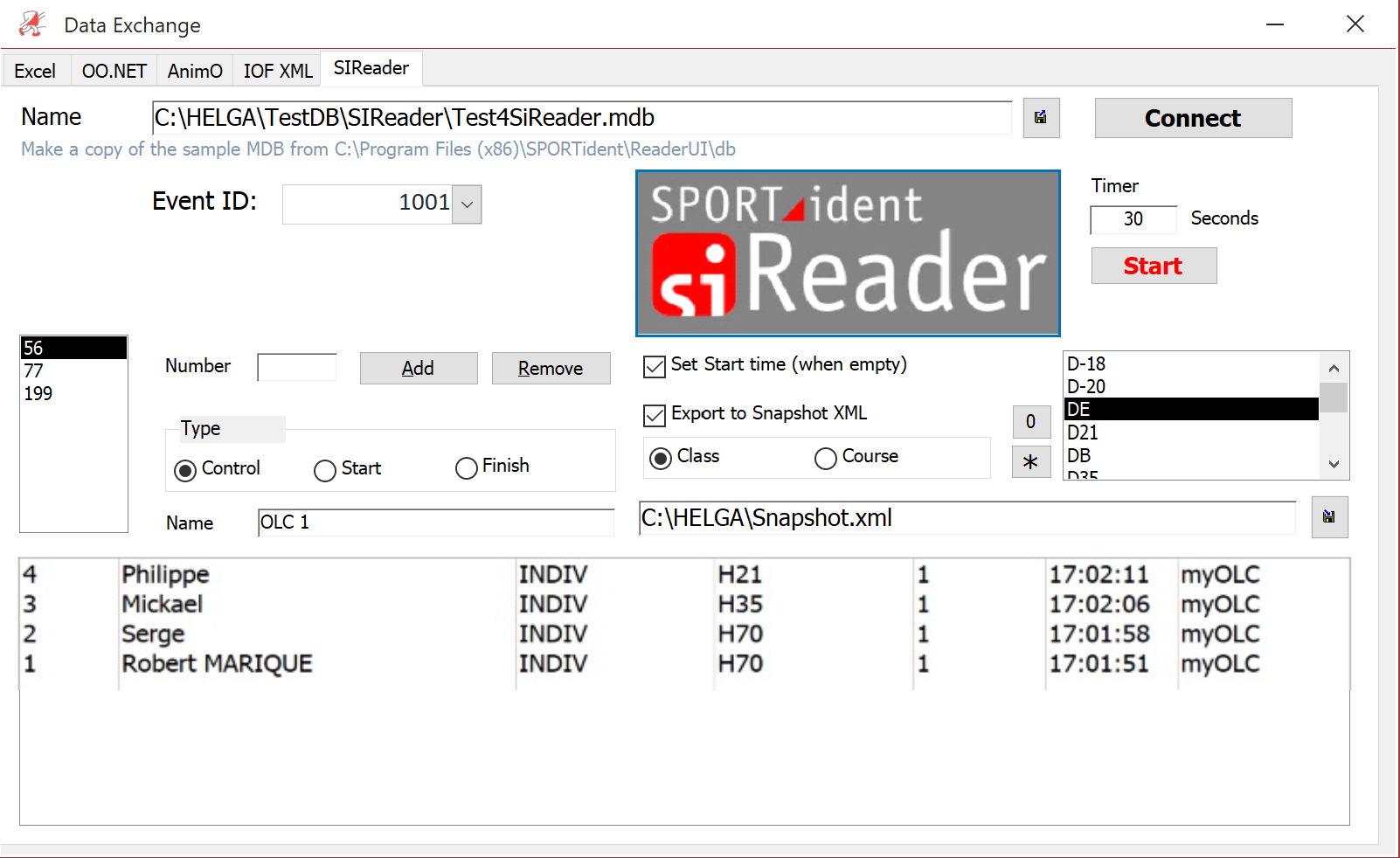1400x858 pixels.
Task: Click the Number input field
Action: coord(297,367)
